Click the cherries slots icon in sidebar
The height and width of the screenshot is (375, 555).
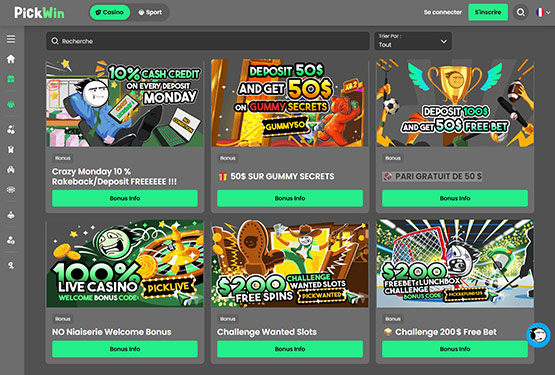pyautogui.click(x=11, y=130)
